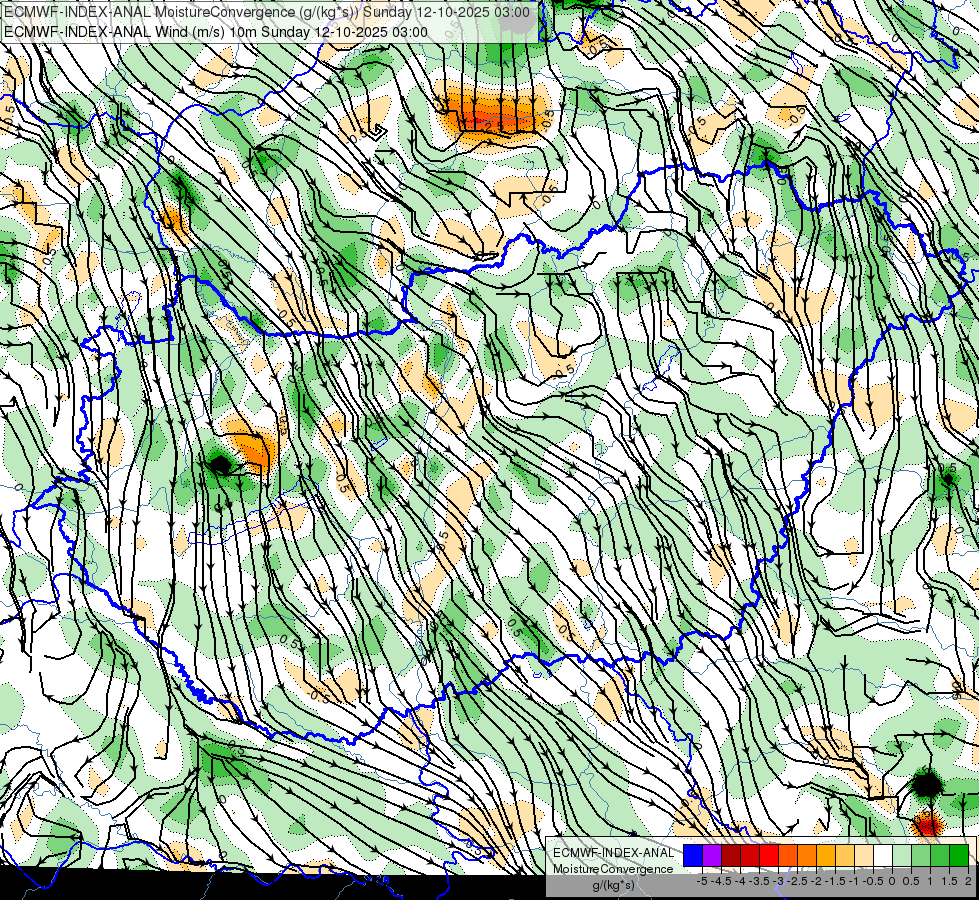The height and width of the screenshot is (900, 979).
Task: Select the legend swatch between -4 and -3.5
Action: pyautogui.click(x=750, y=855)
